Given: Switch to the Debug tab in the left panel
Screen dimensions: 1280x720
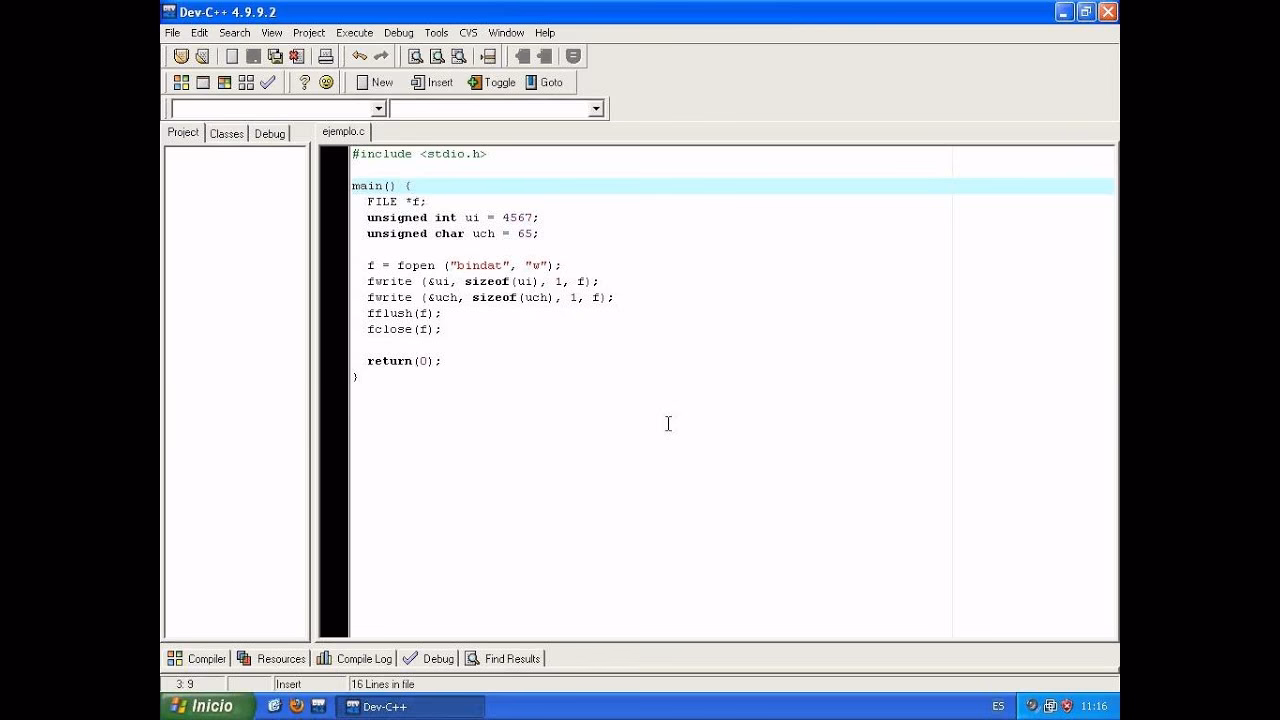Looking at the screenshot, I should [x=268, y=132].
